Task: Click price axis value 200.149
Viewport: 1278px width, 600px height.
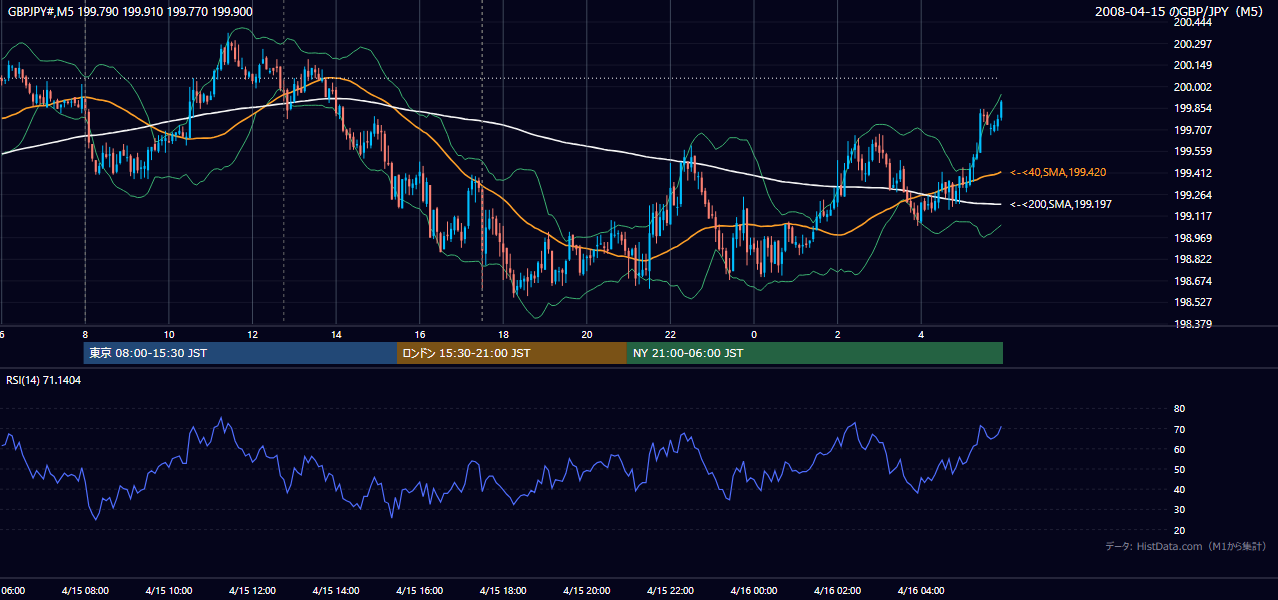Action: click(1193, 65)
